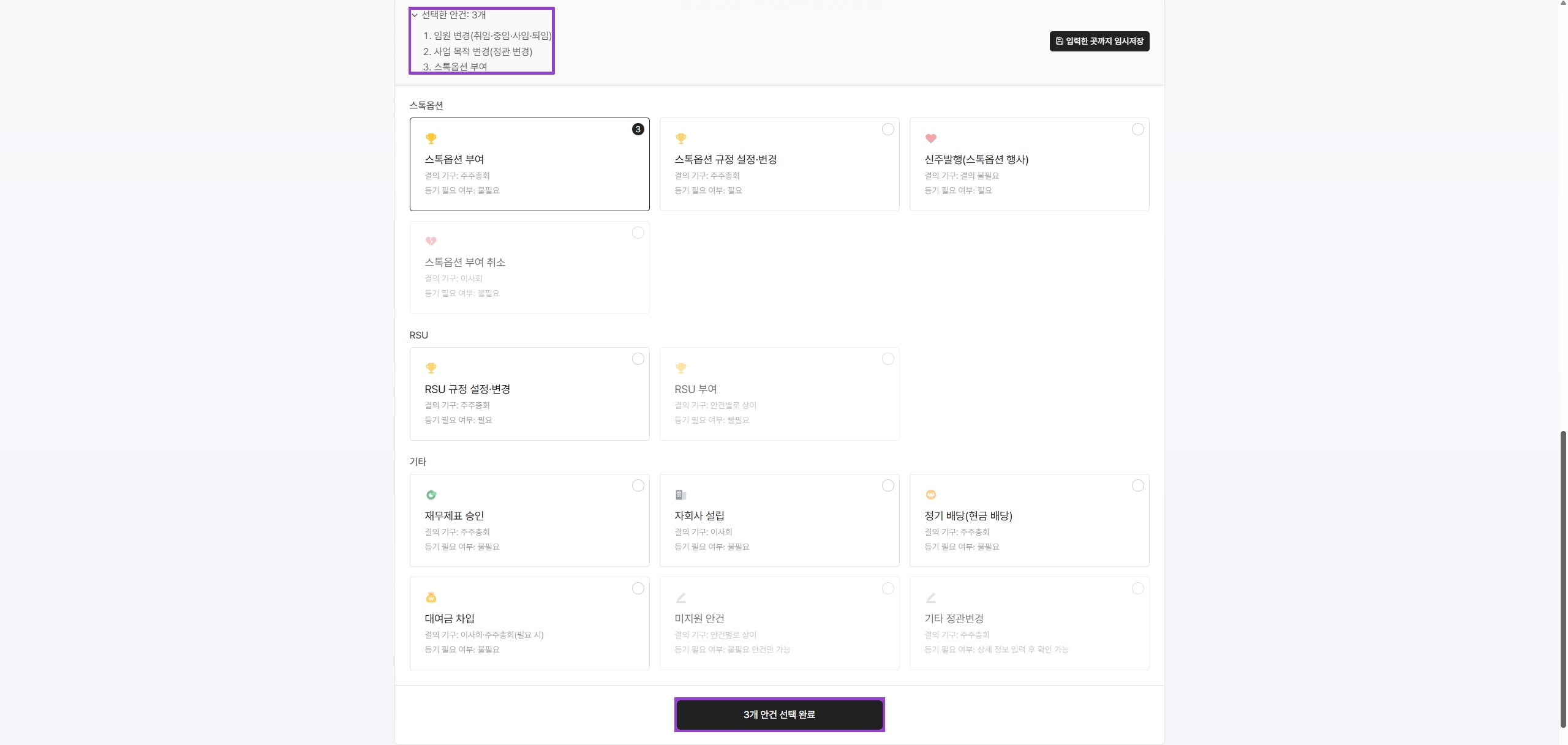1568x745 pixels.
Task: Click the heart icon on 신주발행(스톡옵션 행사) card
Action: point(931,138)
